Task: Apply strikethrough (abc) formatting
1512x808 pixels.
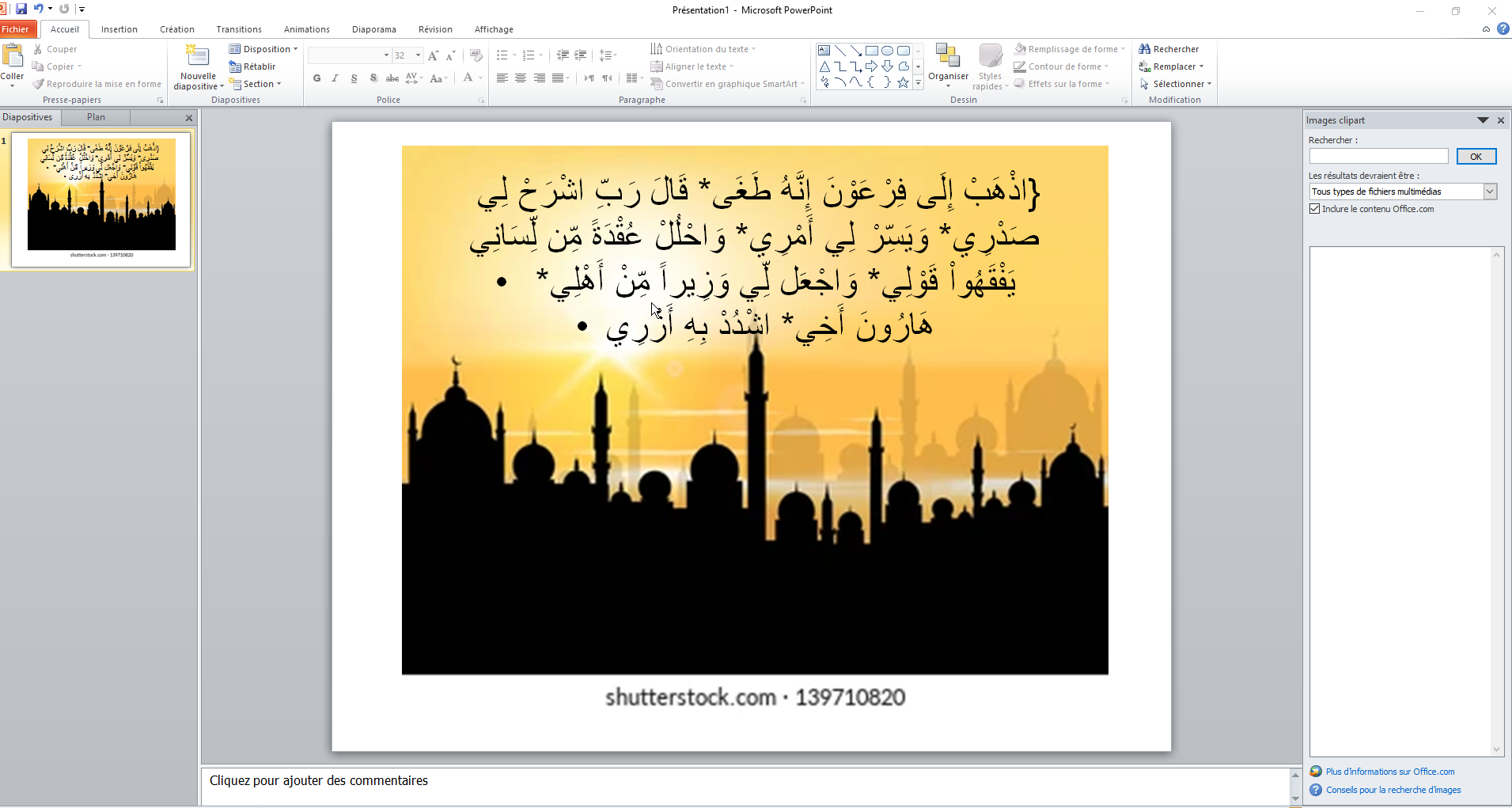Action: [392, 78]
